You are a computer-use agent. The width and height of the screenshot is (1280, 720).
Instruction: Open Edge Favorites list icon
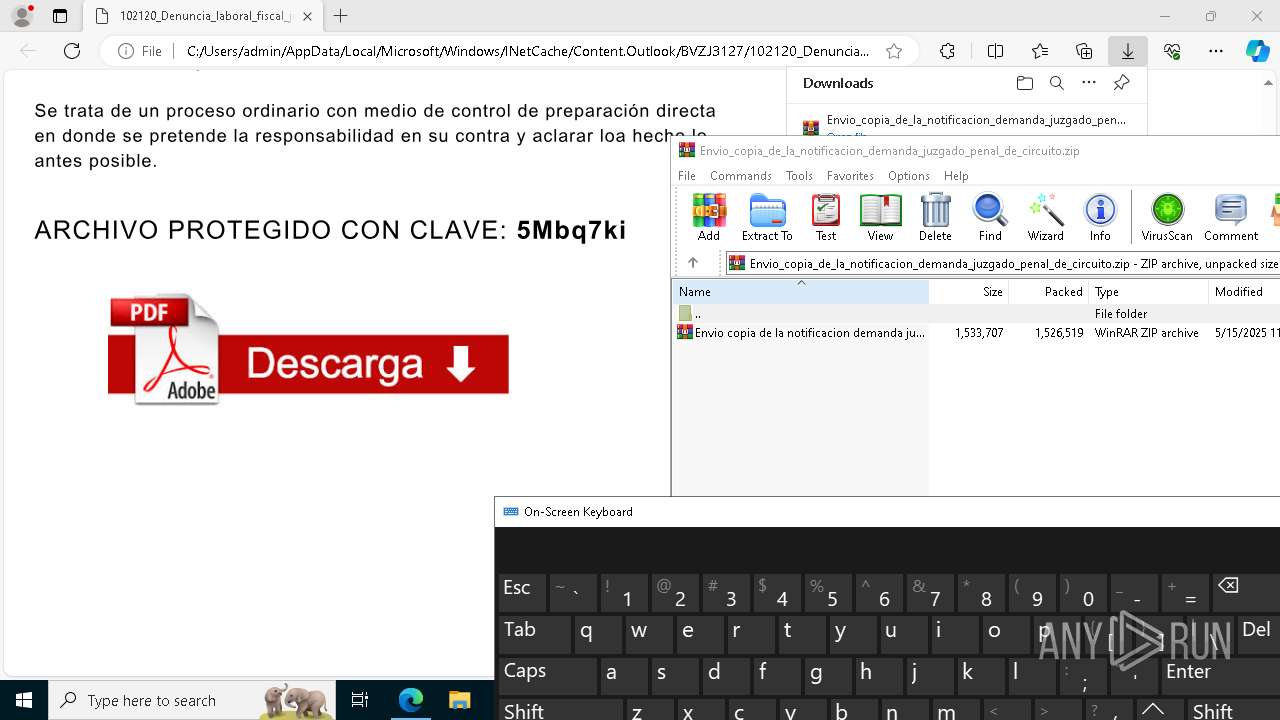1040,51
